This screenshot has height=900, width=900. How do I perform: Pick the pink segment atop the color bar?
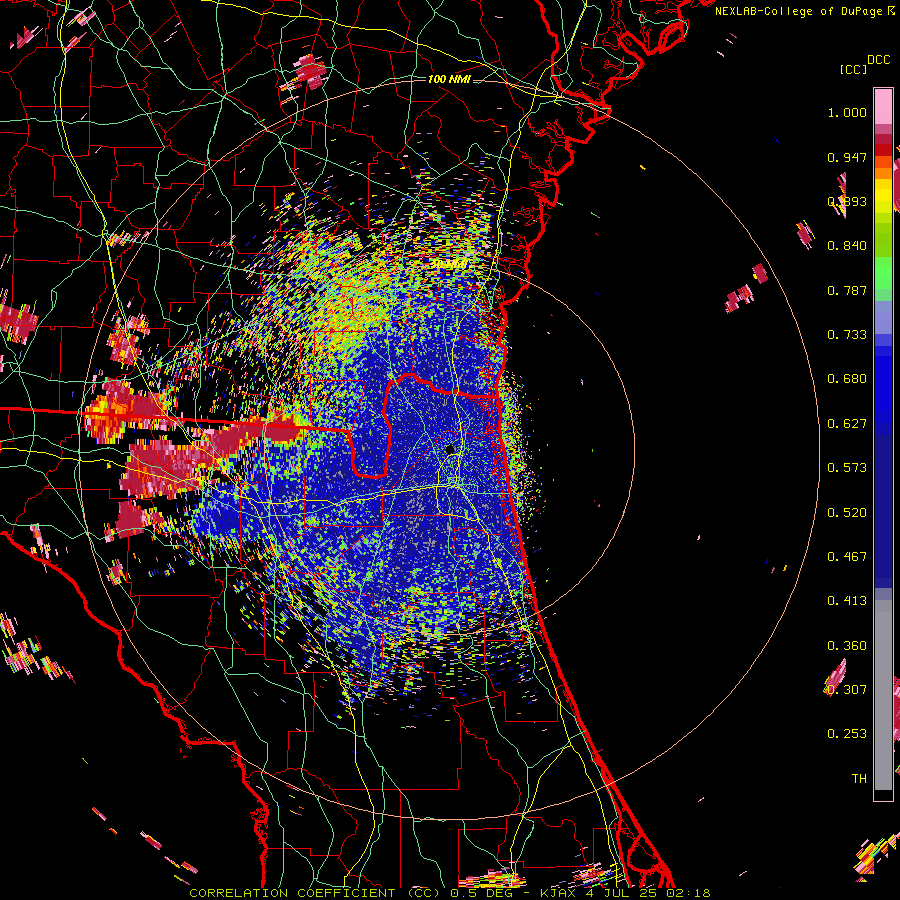(883, 106)
